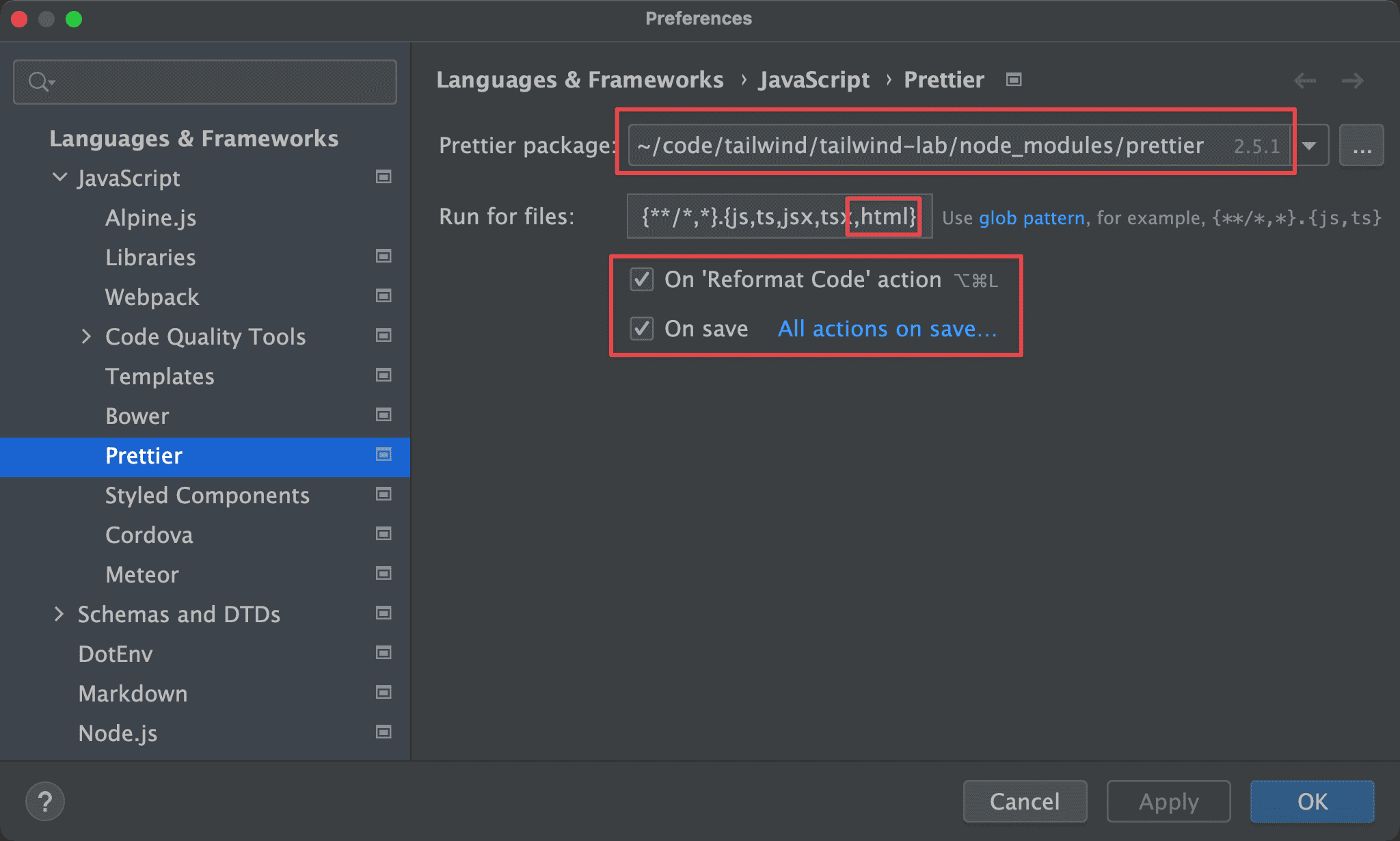Click project-level icon next to Bower row
This screenshot has width=1400, height=841.
(x=383, y=415)
